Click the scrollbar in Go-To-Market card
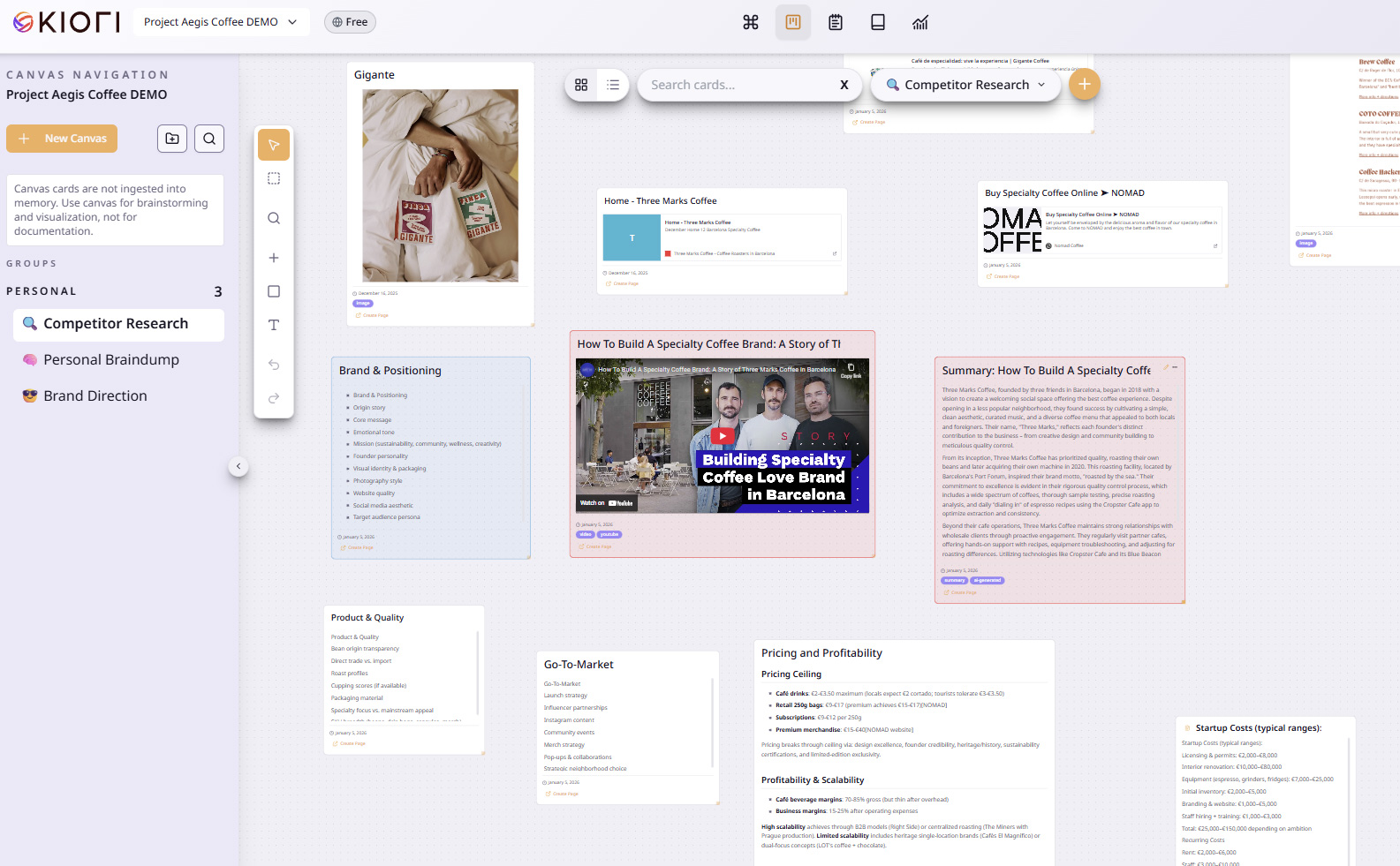This screenshot has height=866, width=1400. tap(712, 723)
